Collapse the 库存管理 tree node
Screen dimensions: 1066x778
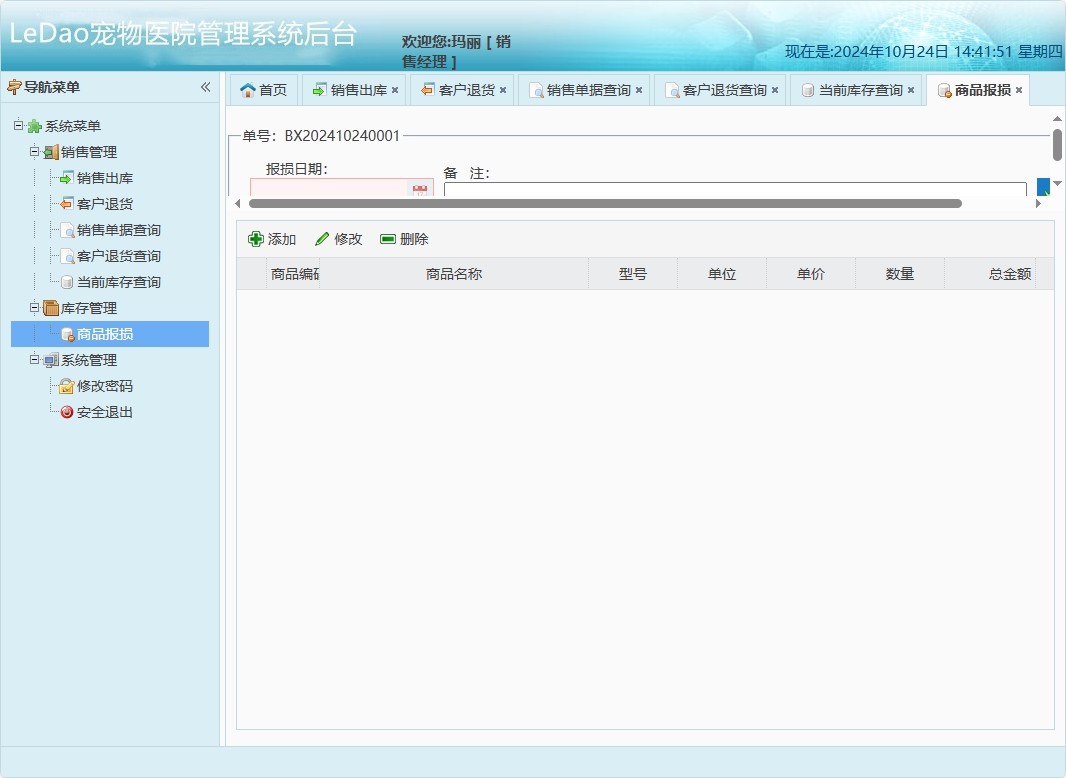point(33,307)
